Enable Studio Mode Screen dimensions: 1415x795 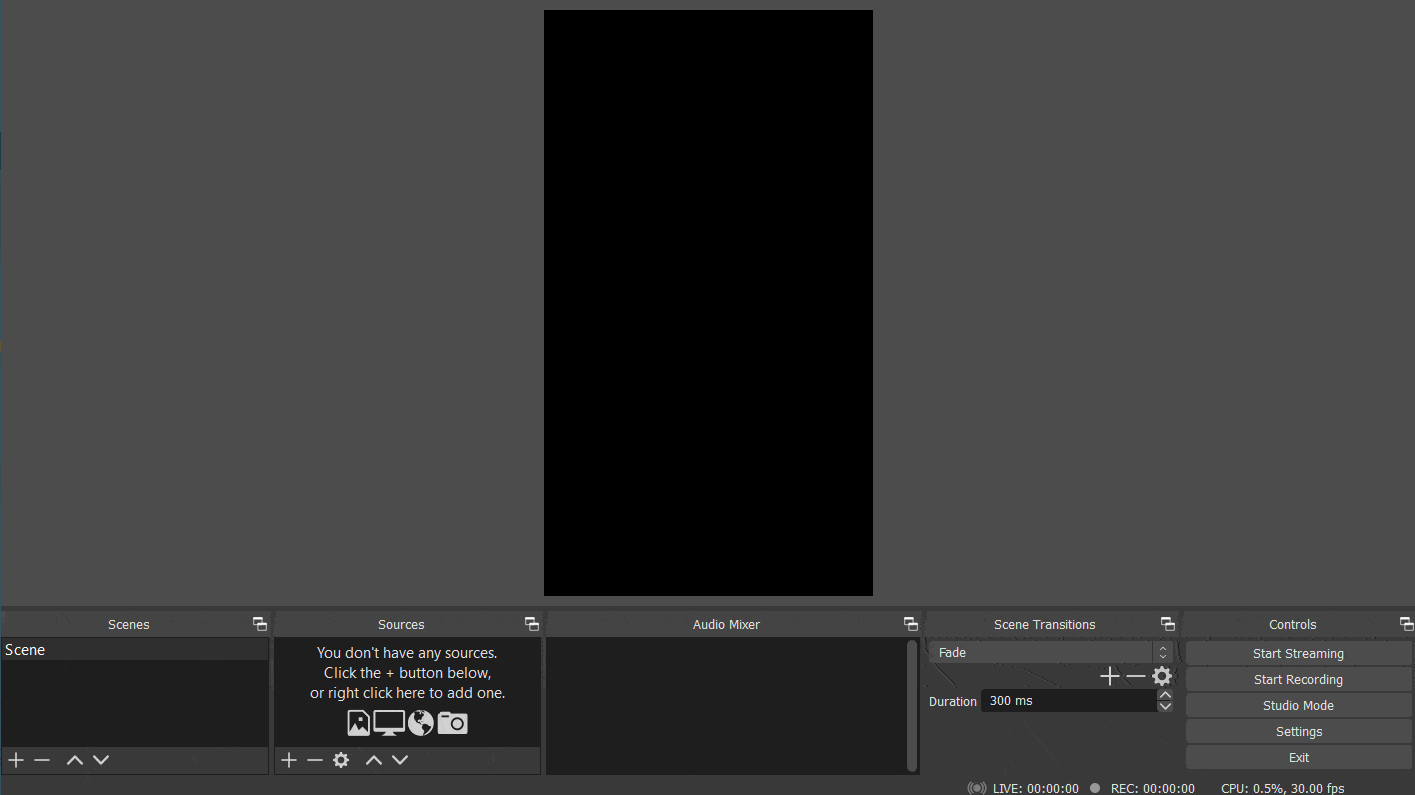pyautogui.click(x=1298, y=705)
